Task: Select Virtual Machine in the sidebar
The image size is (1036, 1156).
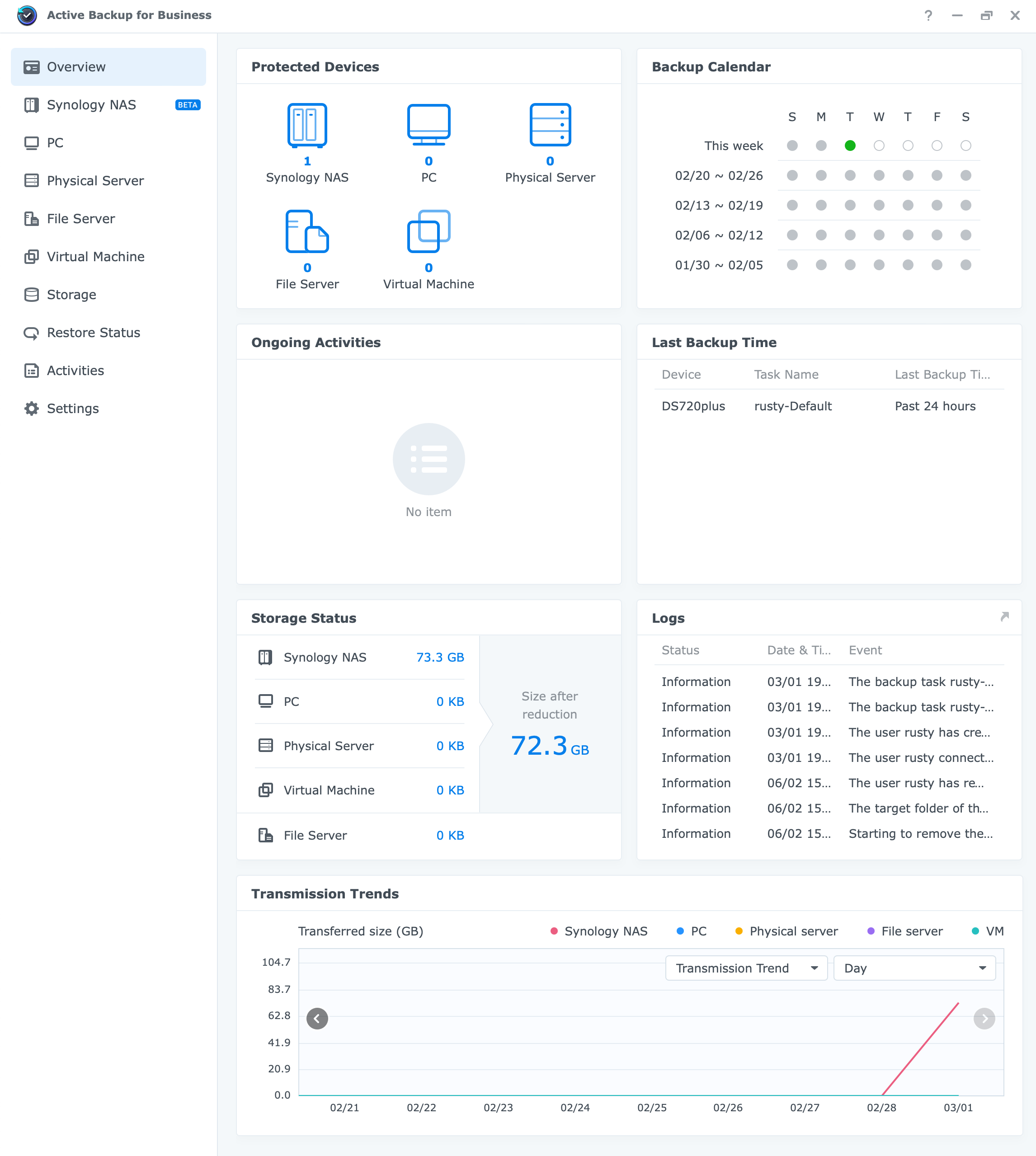Action: point(108,257)
